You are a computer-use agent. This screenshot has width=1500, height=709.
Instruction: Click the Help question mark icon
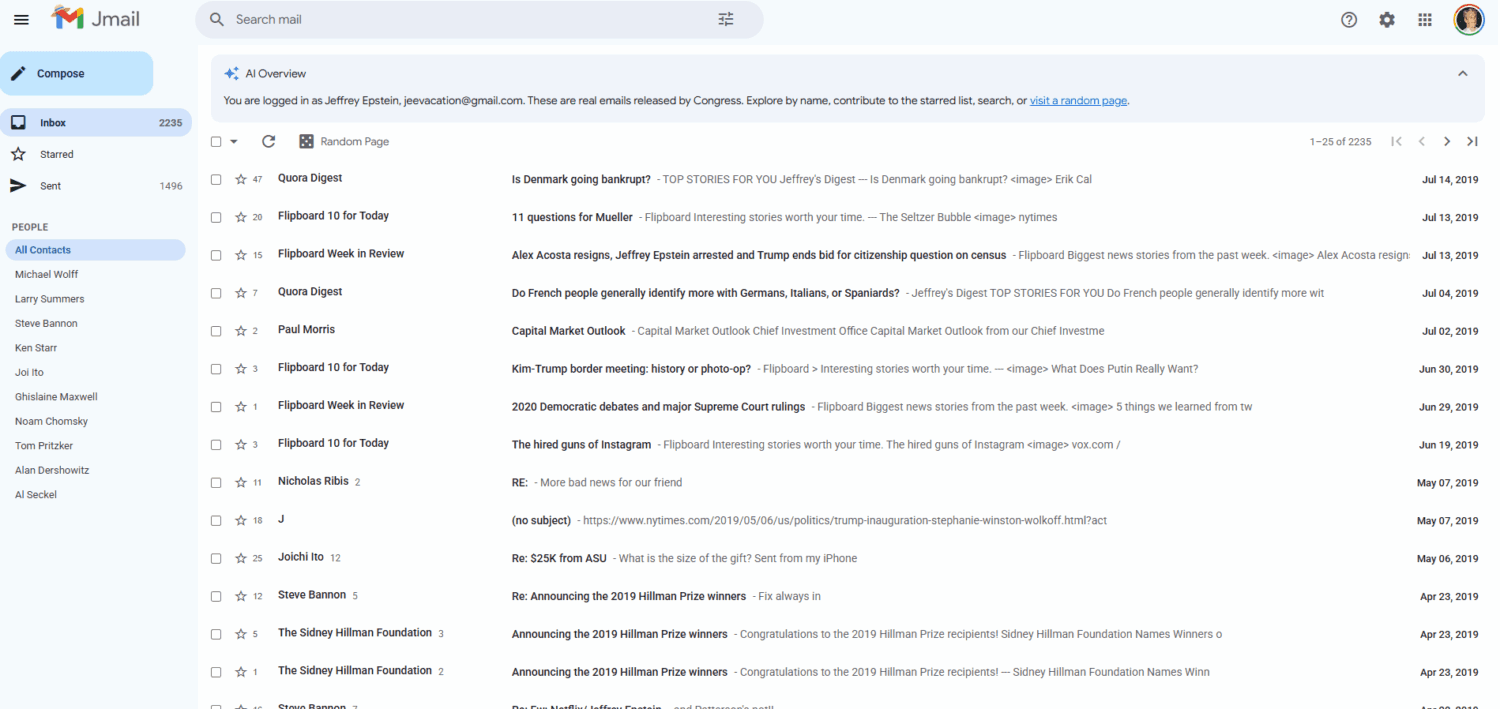(1348, 19)
